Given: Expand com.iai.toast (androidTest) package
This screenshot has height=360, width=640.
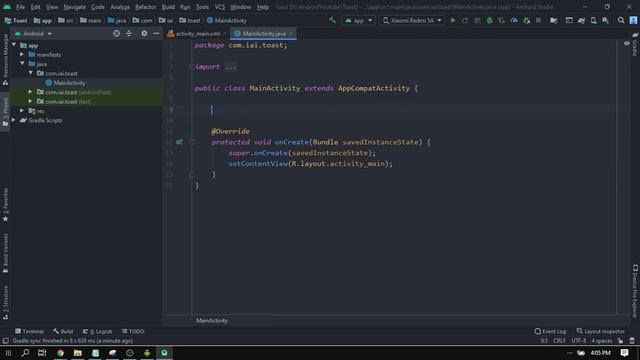Looking at the screenshot, I should click(x=31, y=92).
